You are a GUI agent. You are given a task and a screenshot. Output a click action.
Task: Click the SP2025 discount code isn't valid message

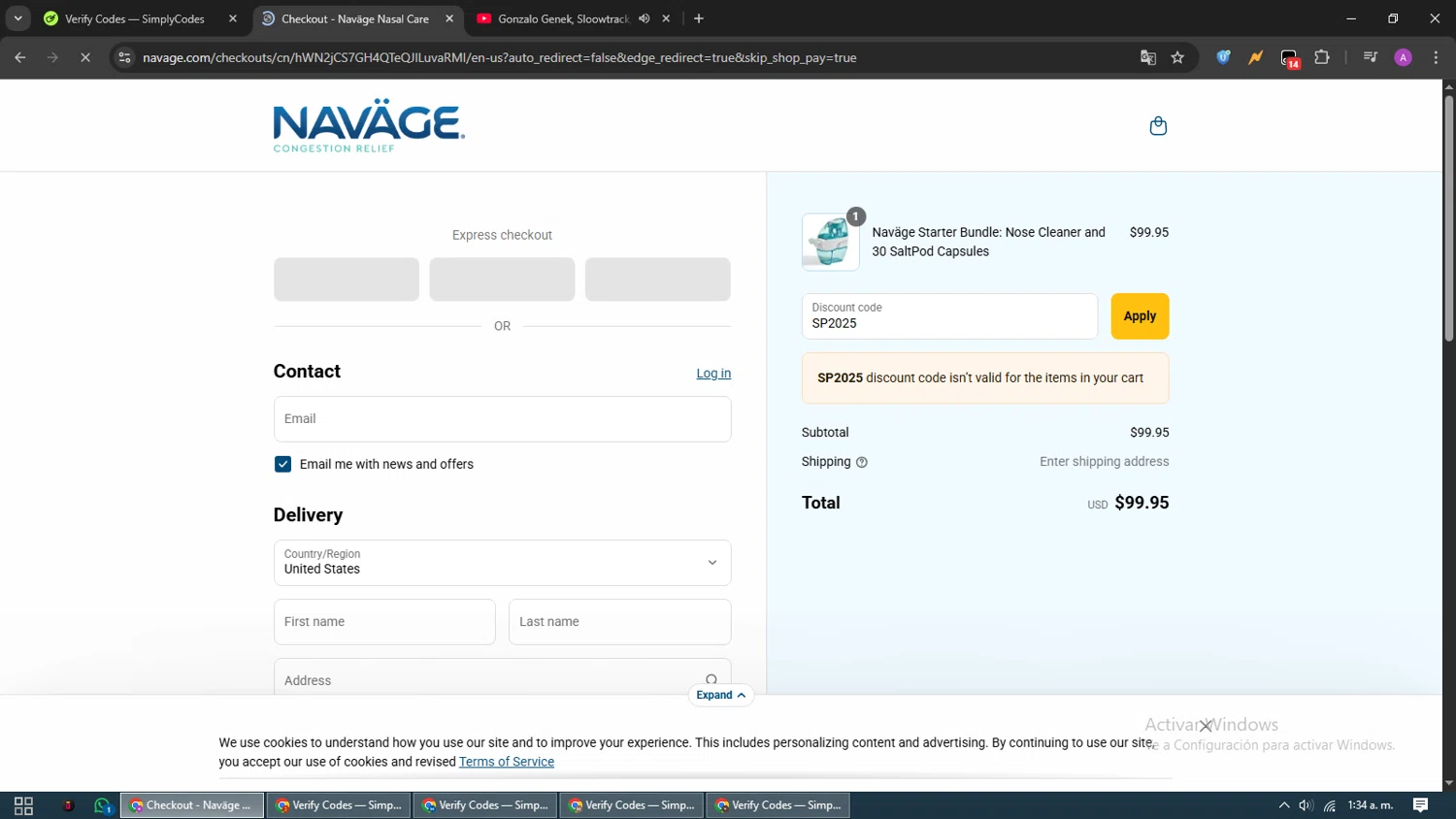coord(985,378)
